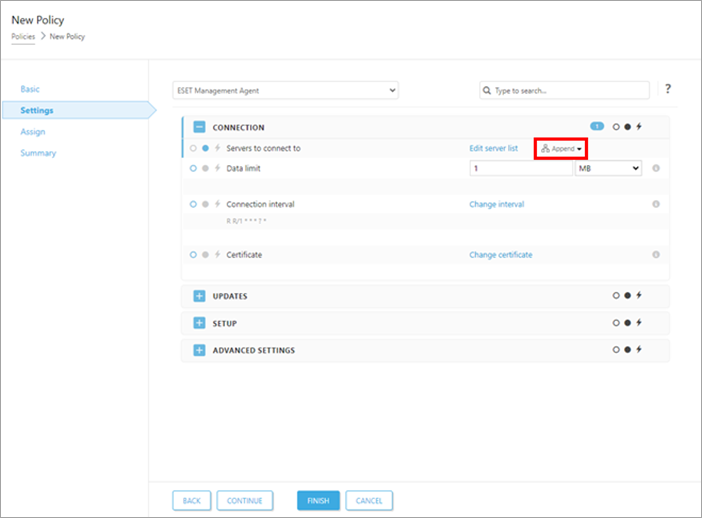Click the Force lightning icon in CONNECTION header
Viewport: 702px width, 518px height.
639,127
